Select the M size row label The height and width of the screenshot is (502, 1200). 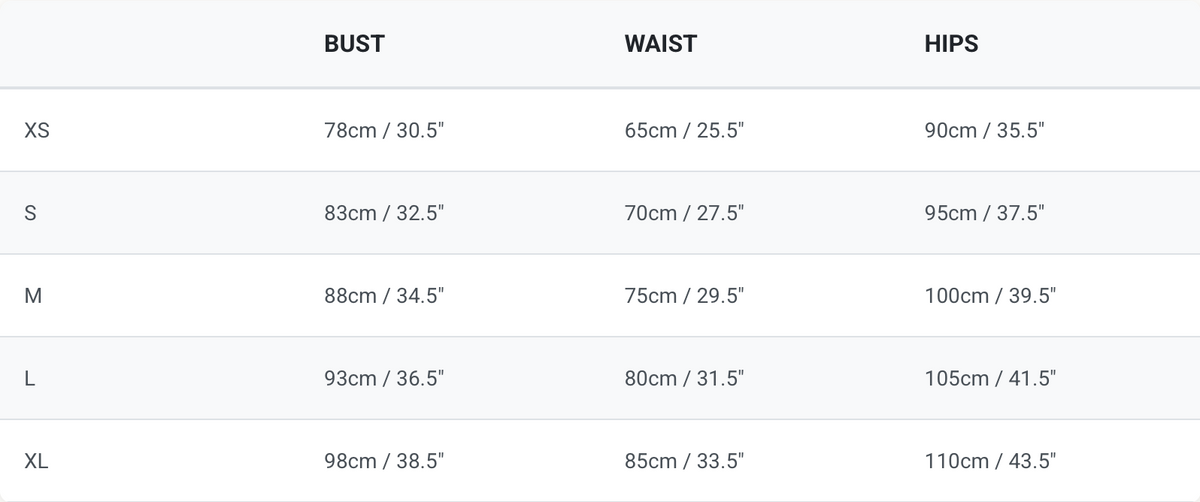coord(32,296)
